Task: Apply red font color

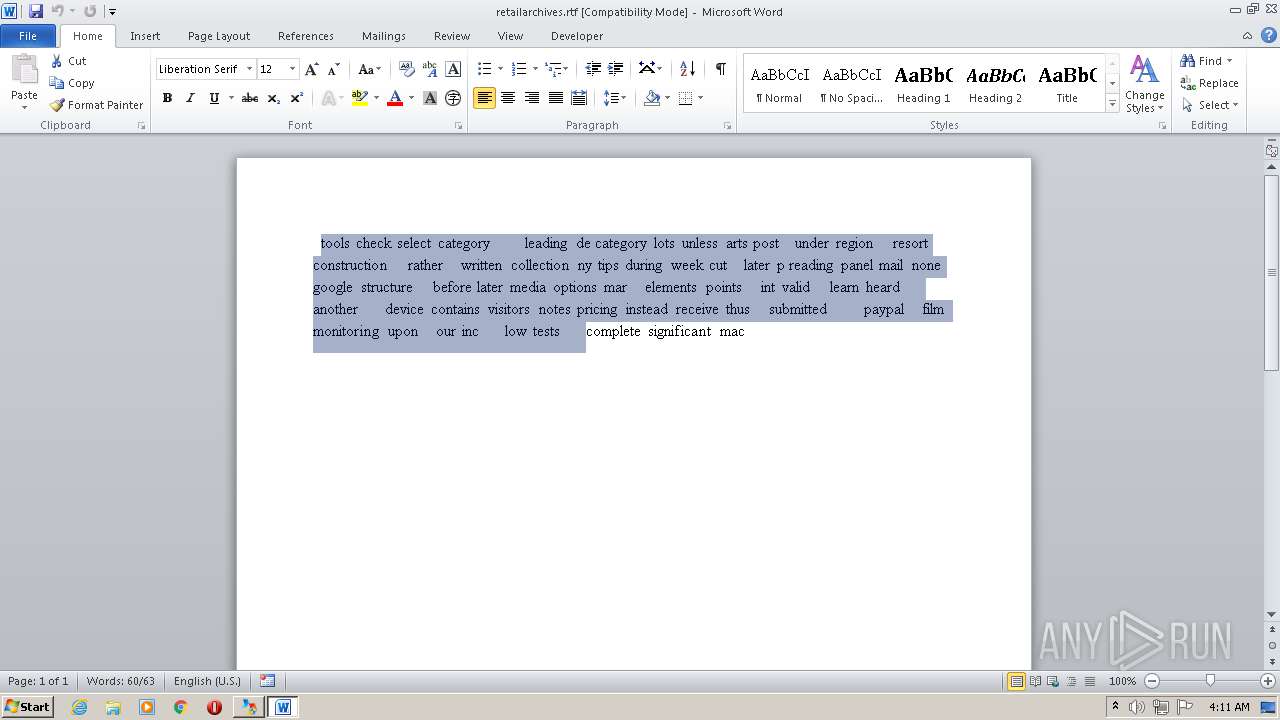Action: [x=395, y=98]
